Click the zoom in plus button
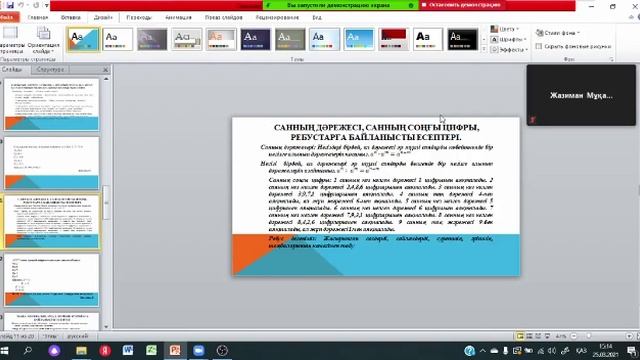640x360 pixels. [629, 336]
